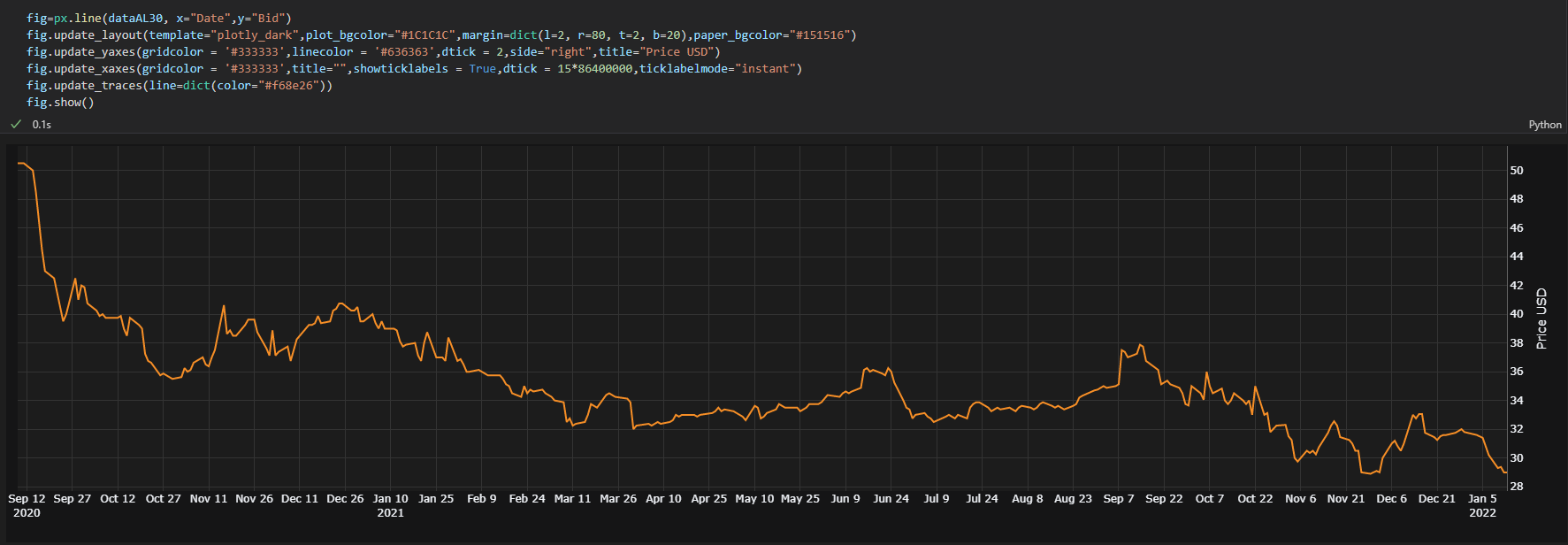Click the Jul 24 x-axis label
Image resolution: width=1568 pixels, height=545 pixels.
click(983, 499)
